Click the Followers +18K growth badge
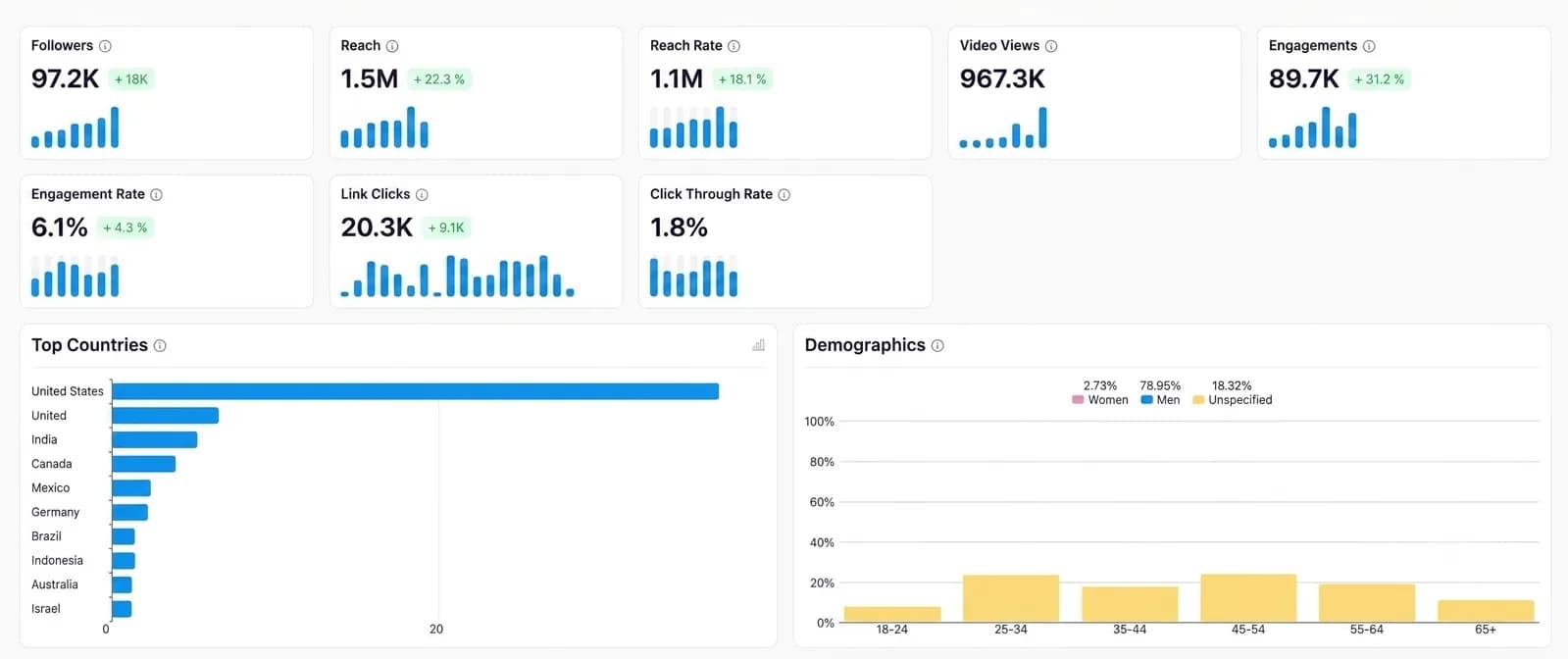1568x659 pixels. click(x=131, y=79)
